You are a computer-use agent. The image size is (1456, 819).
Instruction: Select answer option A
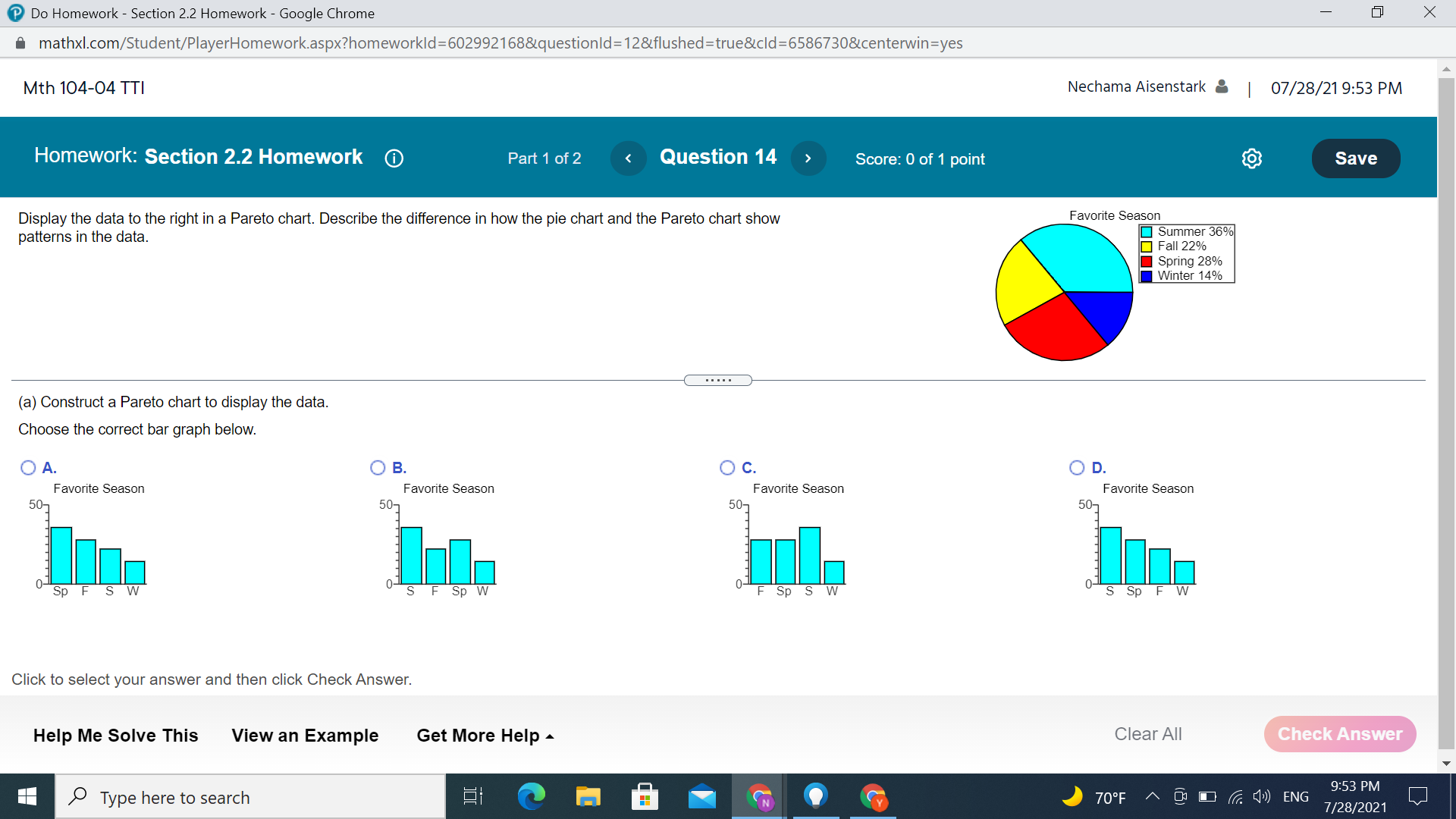(28, 468)
